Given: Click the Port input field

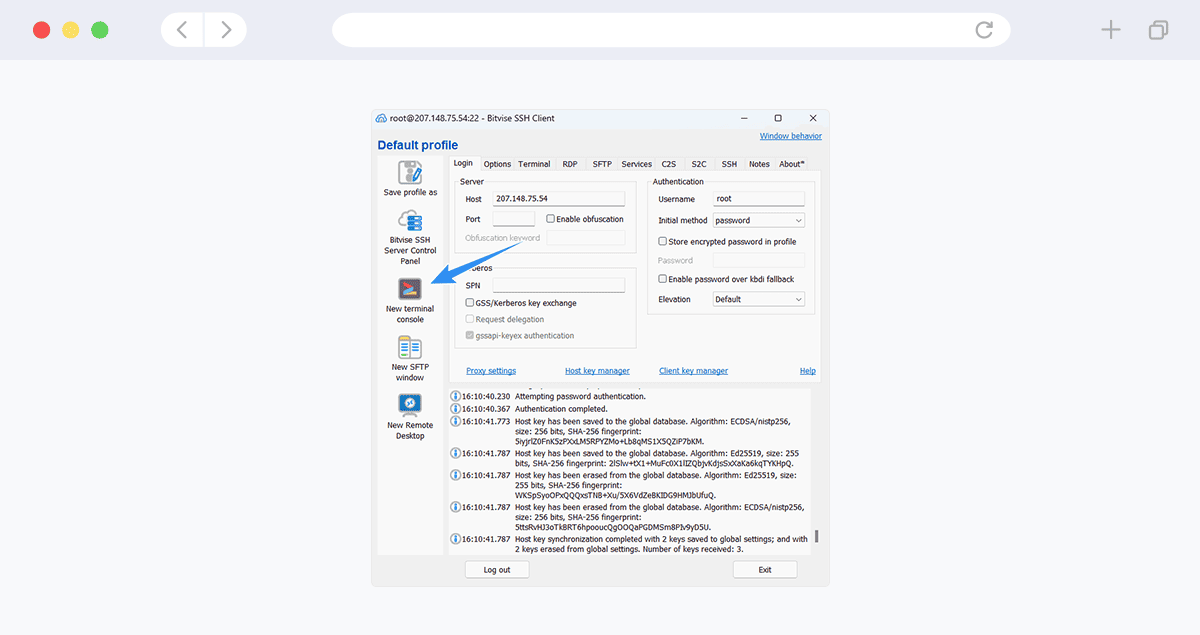Looking at the screenshot, I should pyautogui.click(x=514, y=219).
